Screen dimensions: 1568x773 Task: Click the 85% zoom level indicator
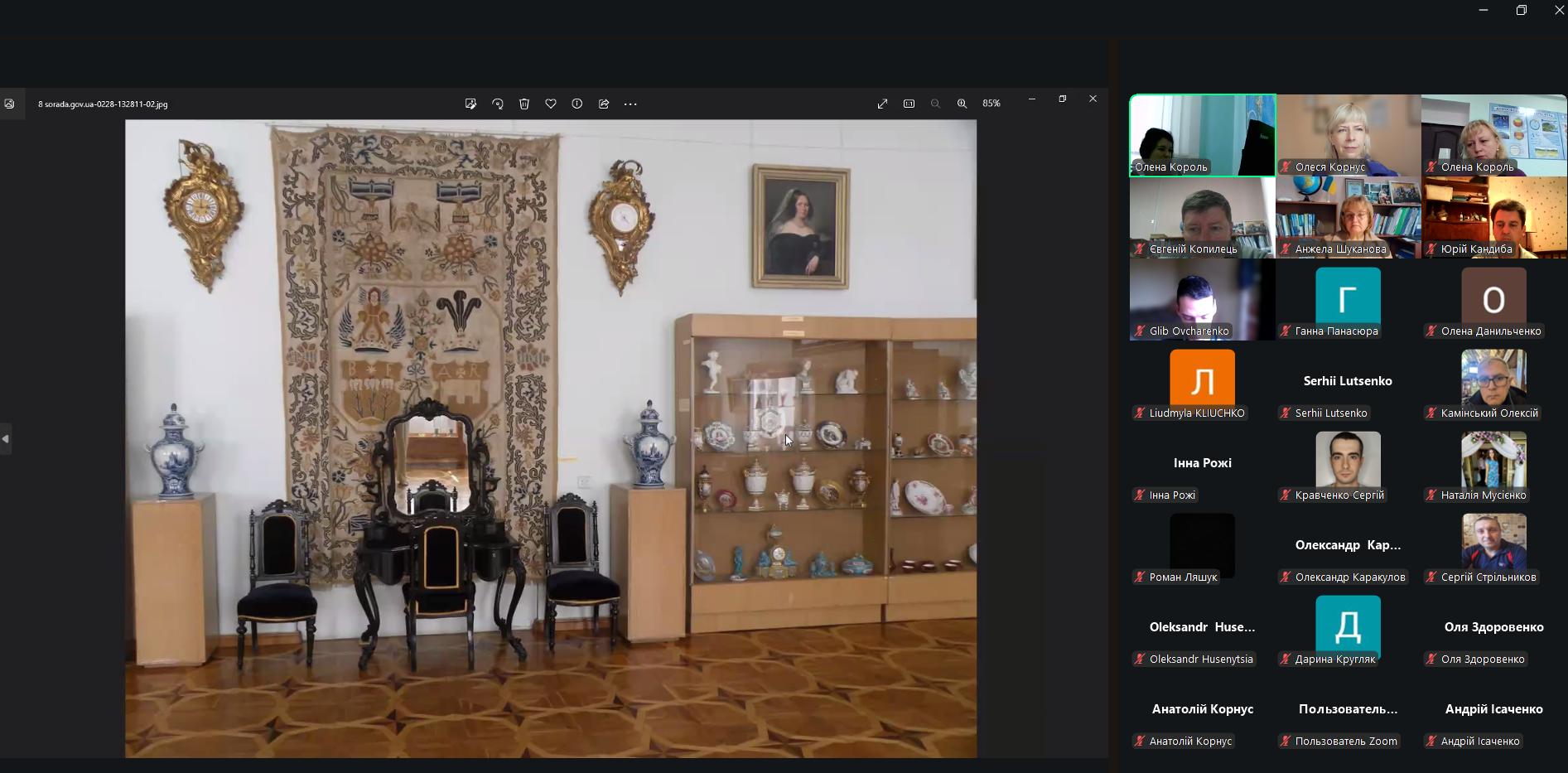click(991, 104)
